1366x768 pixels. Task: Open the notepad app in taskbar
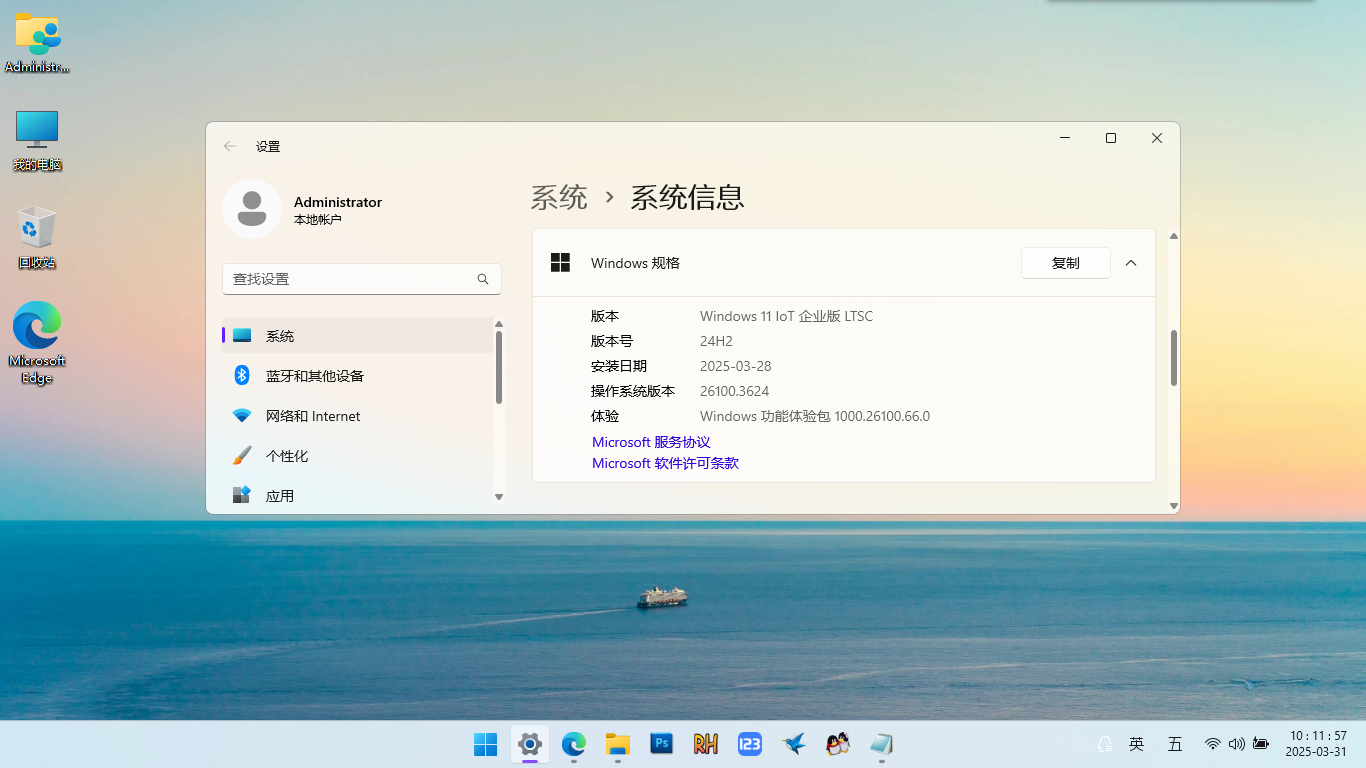[x=882, y=744]
